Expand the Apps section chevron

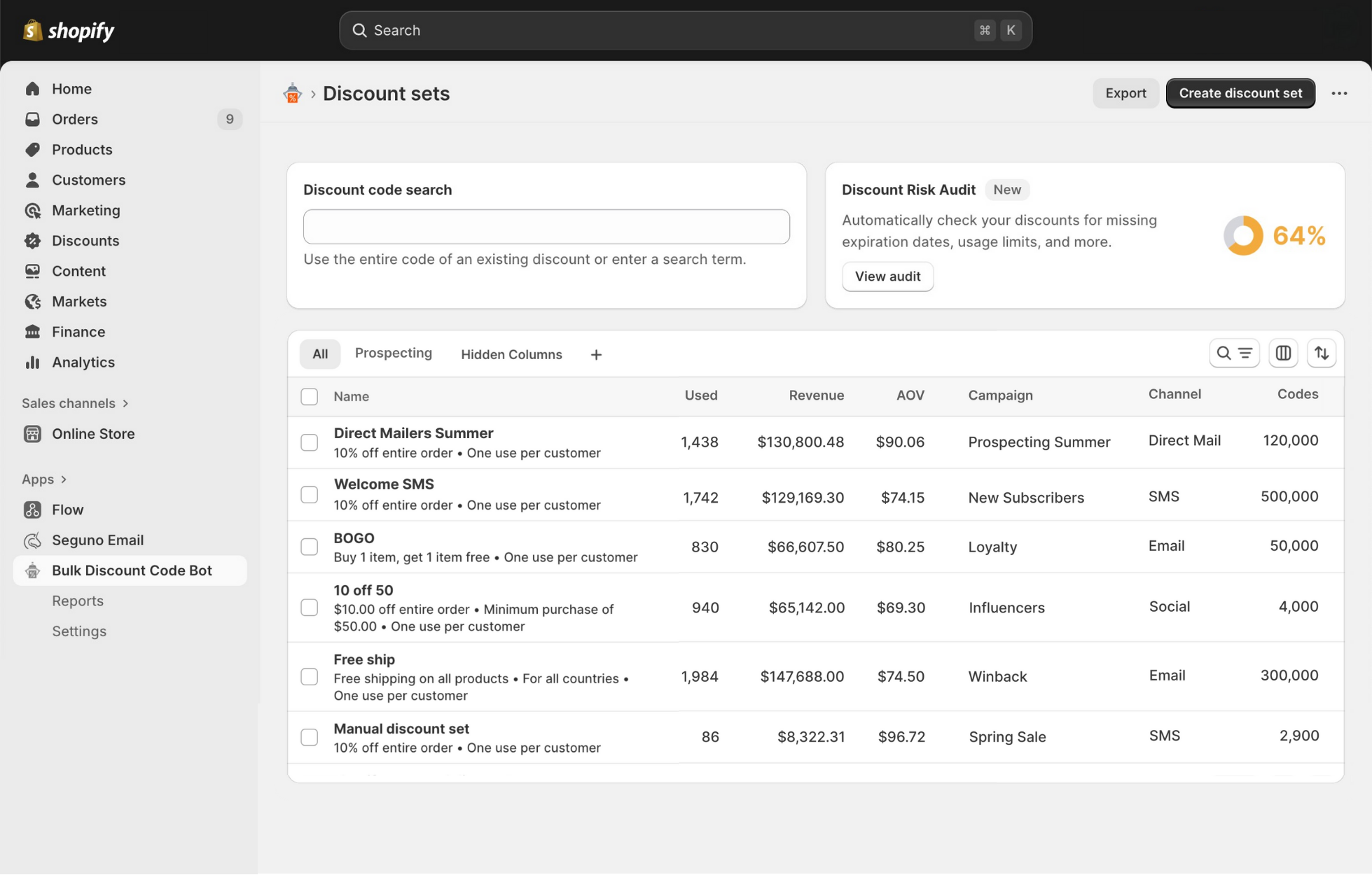[64, 479]
